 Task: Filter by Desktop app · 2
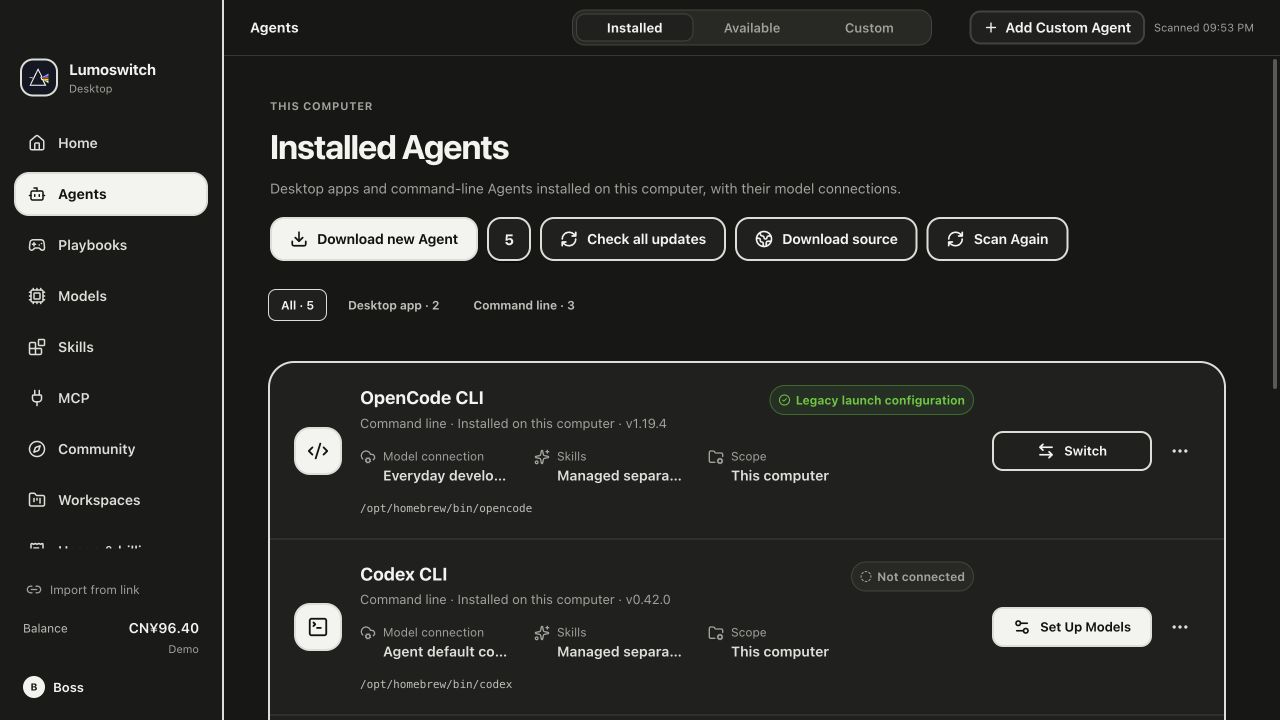click(393, 305)
